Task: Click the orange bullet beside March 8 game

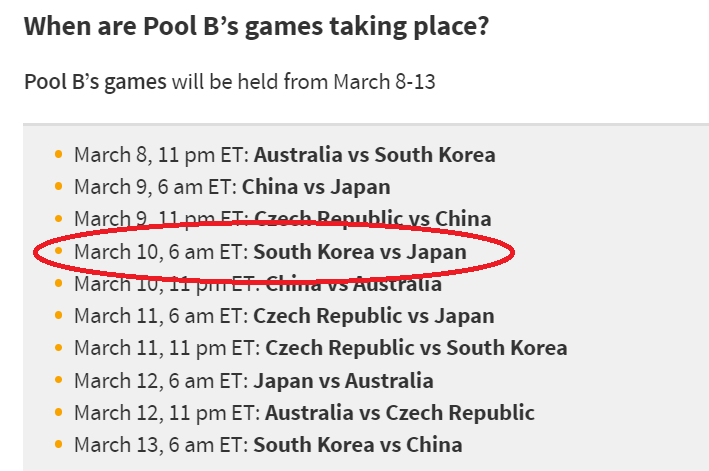Action: tap(58, 155)
